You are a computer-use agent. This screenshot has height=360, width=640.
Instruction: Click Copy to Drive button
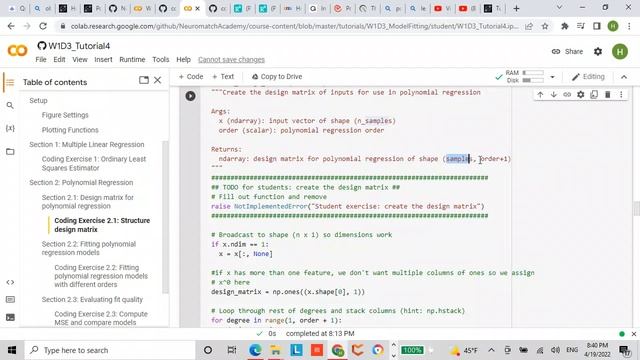coord(277,76)
